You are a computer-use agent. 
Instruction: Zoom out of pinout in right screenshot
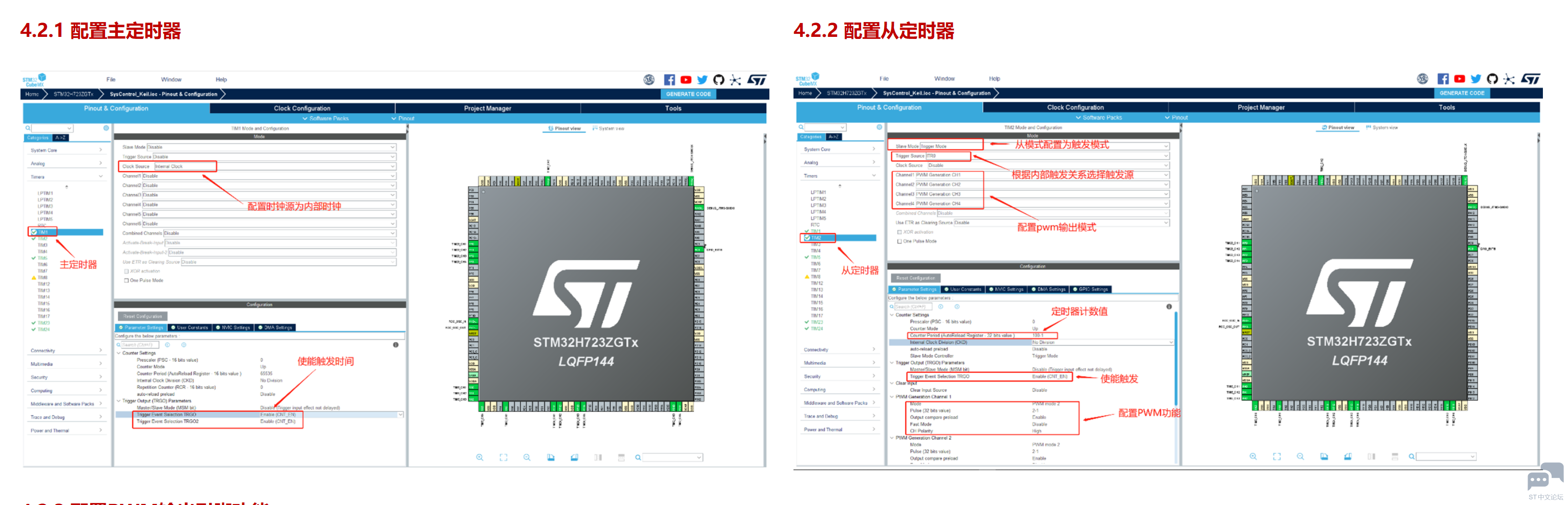(1301, 456)
